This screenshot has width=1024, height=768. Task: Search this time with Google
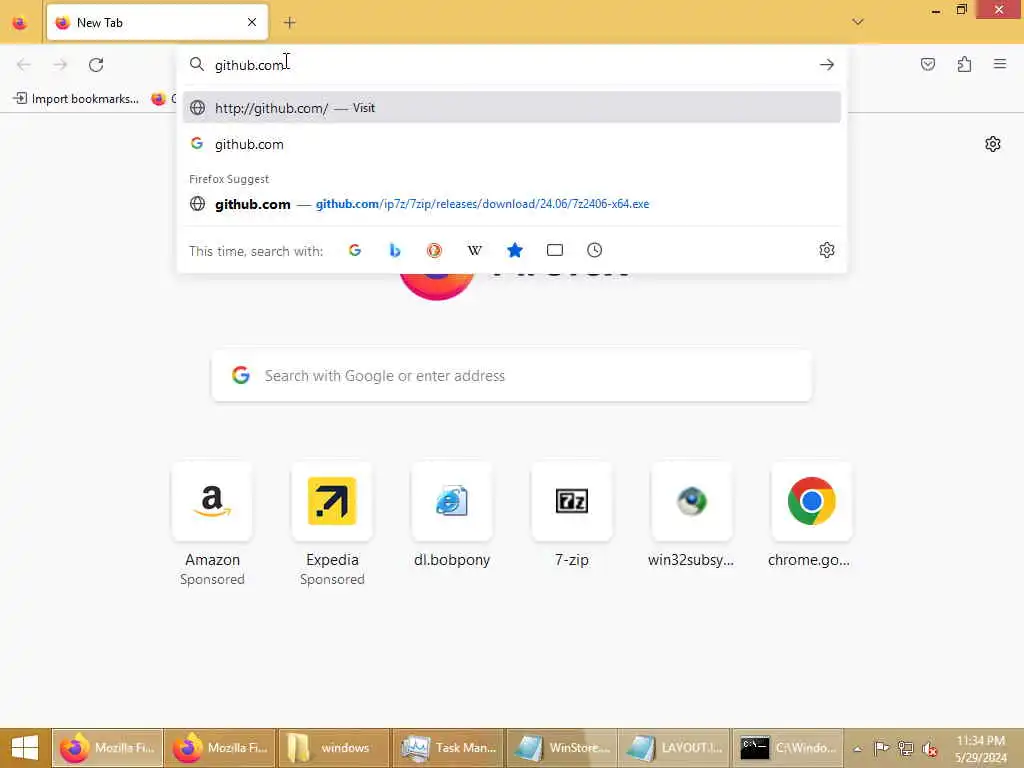click(355, 250)
